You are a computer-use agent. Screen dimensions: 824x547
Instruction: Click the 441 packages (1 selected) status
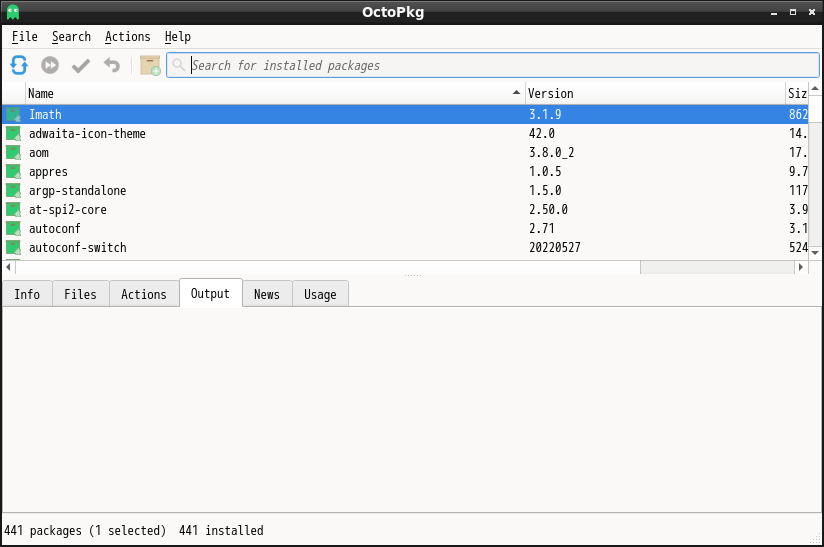tap(85, 530)
